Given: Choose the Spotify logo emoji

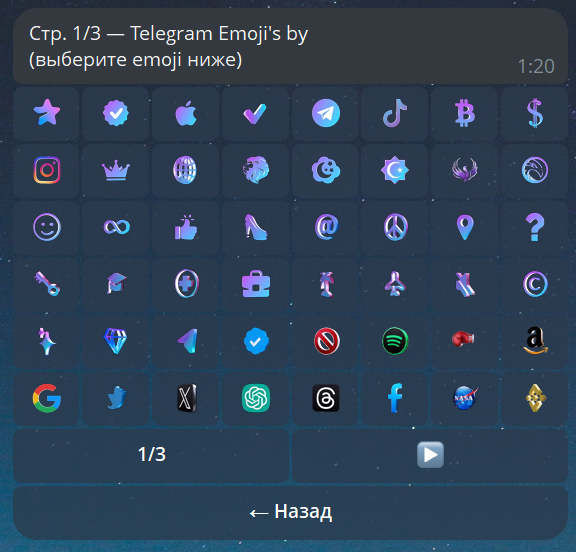Looking at the screenshot, I should 395,341.
